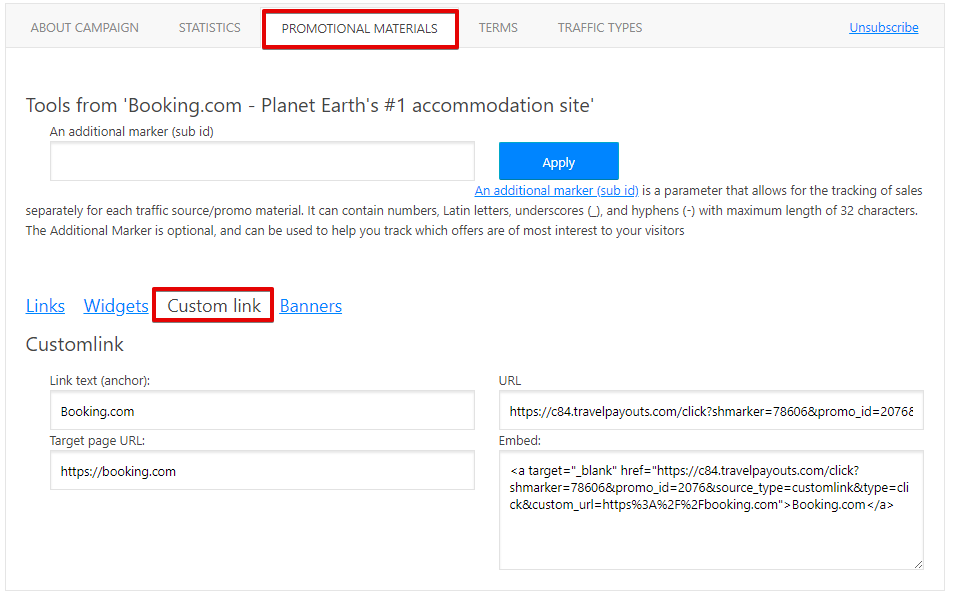The image size is (953, 594).
Task: Select the Custom link section
Action: (213, 305)
